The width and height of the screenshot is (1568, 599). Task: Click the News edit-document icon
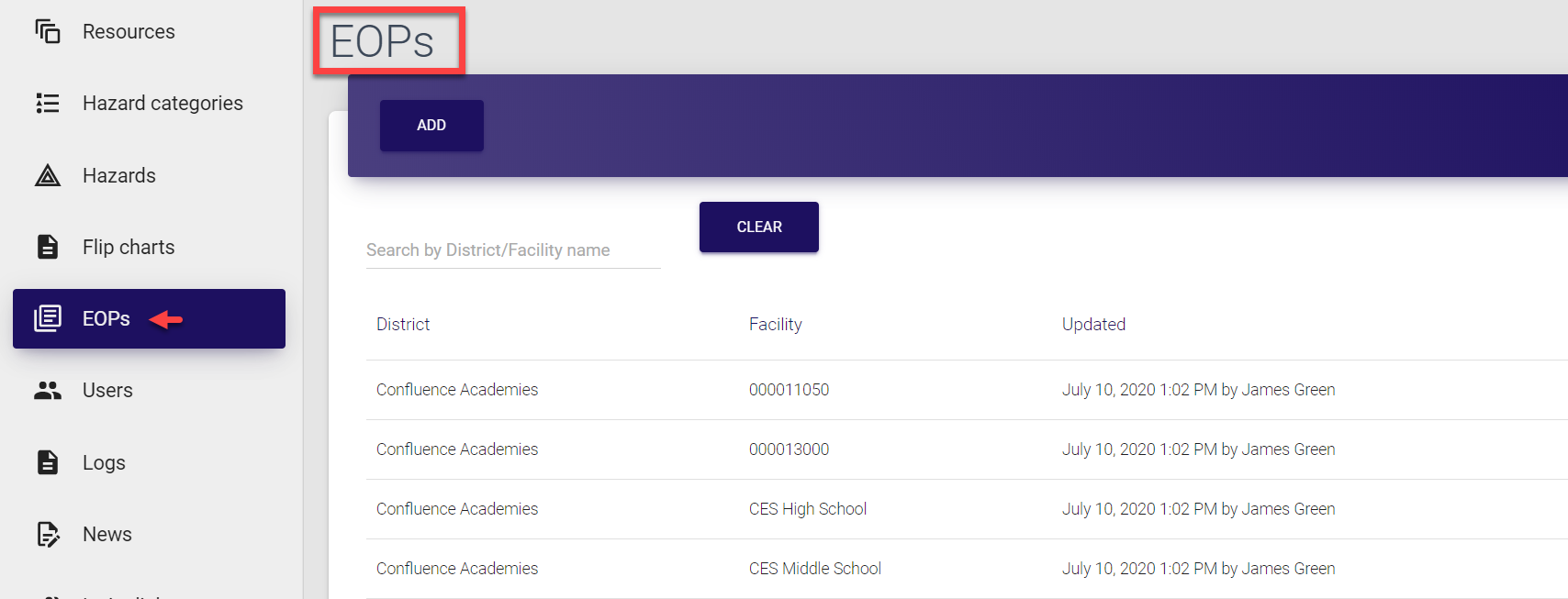[48, 534]
